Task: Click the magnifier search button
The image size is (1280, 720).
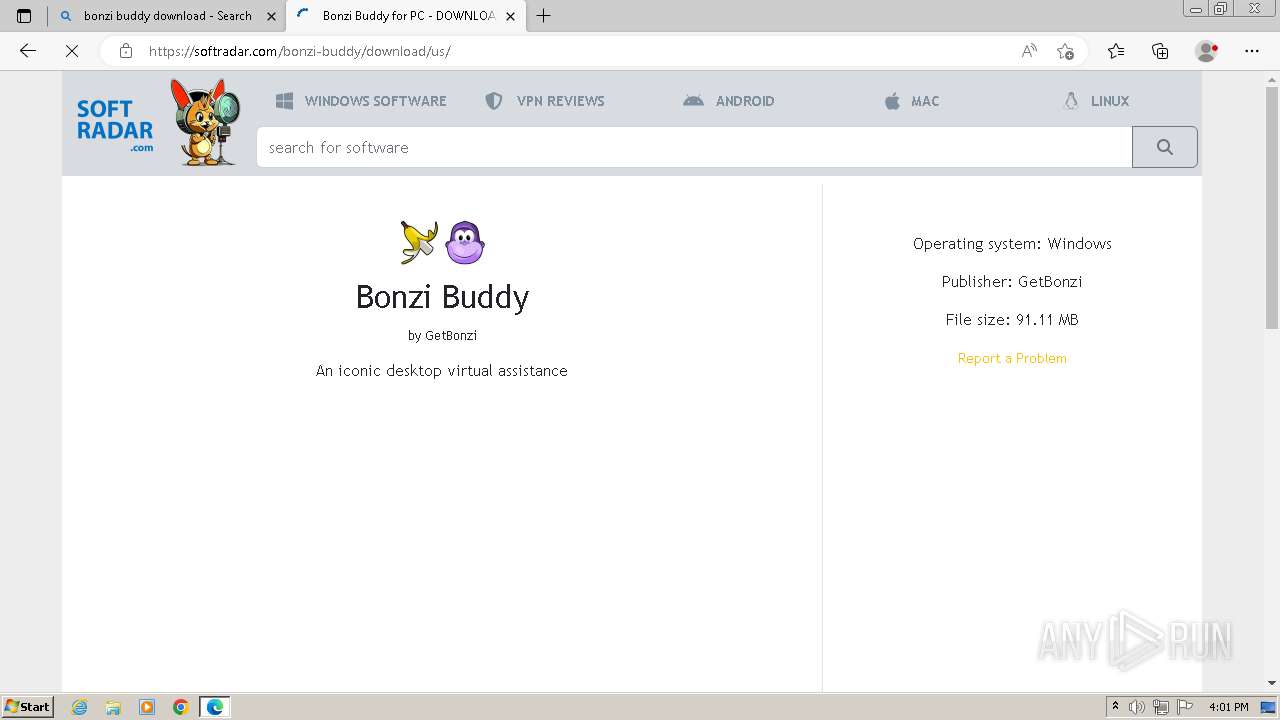Action: click(1164, 147)
